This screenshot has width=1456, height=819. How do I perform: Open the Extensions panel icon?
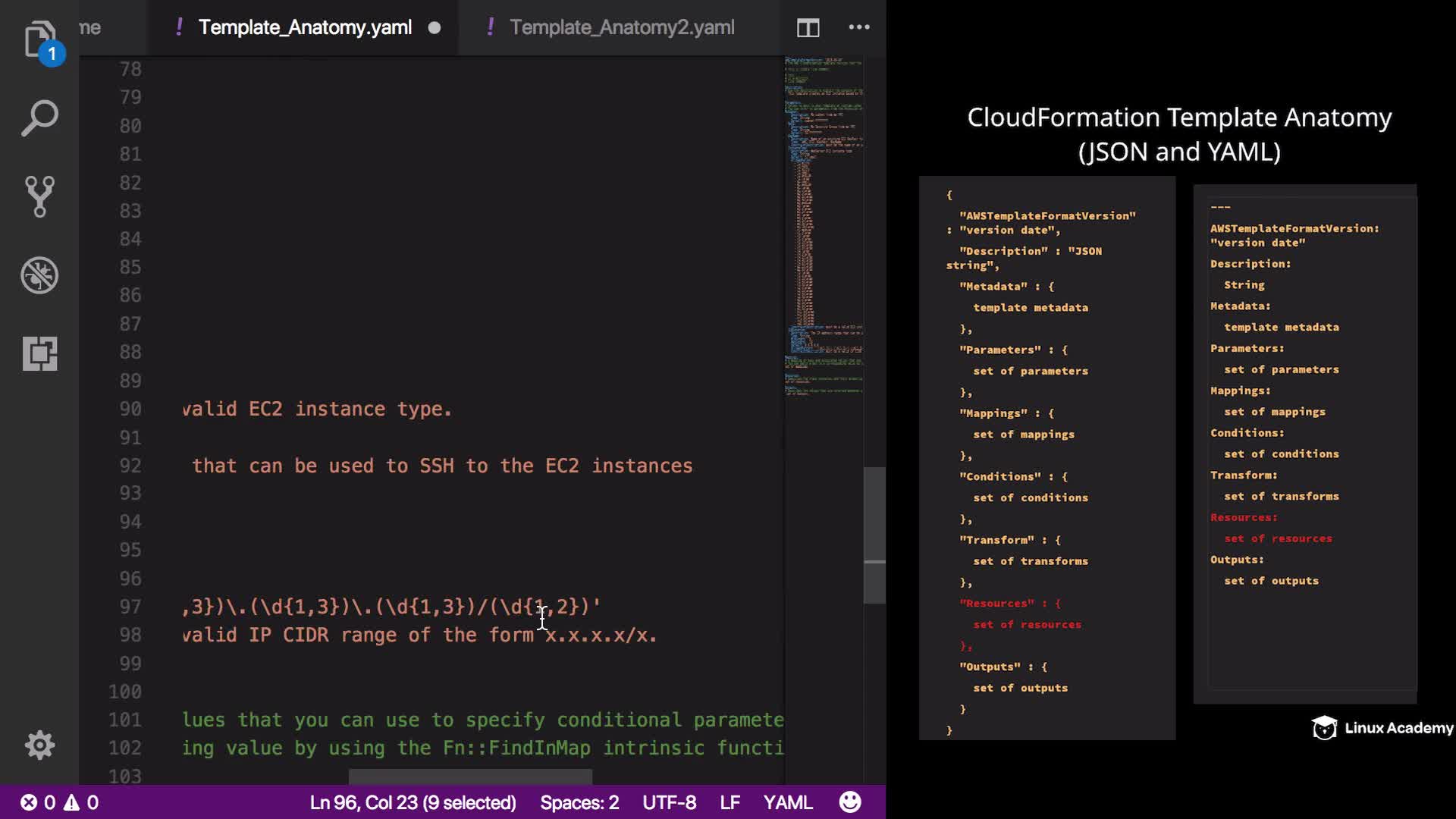coord(39,353)
